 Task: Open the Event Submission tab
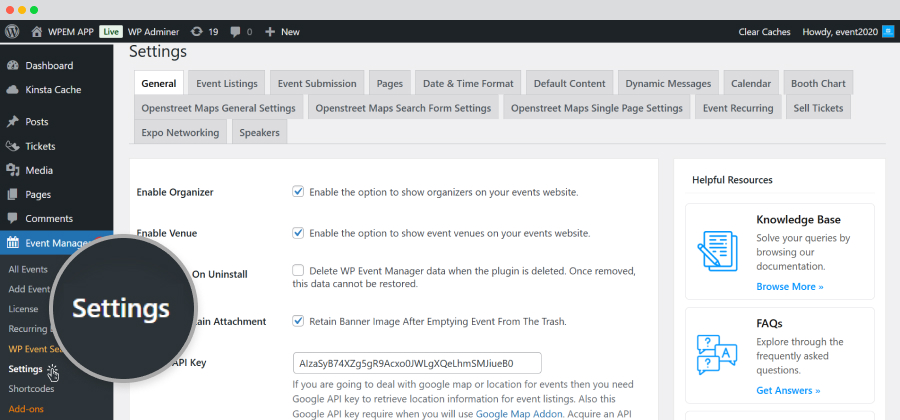pos(317,83)
